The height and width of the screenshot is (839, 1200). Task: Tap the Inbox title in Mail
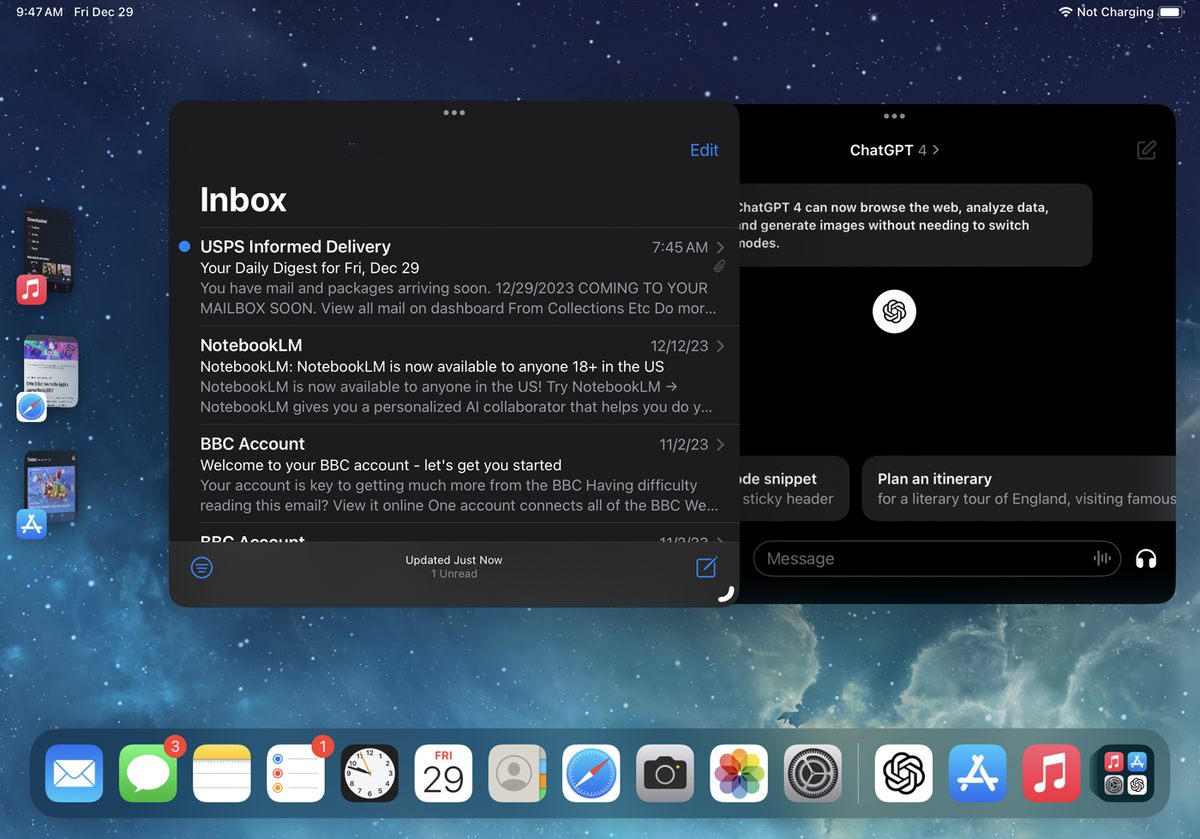point(243,200)
